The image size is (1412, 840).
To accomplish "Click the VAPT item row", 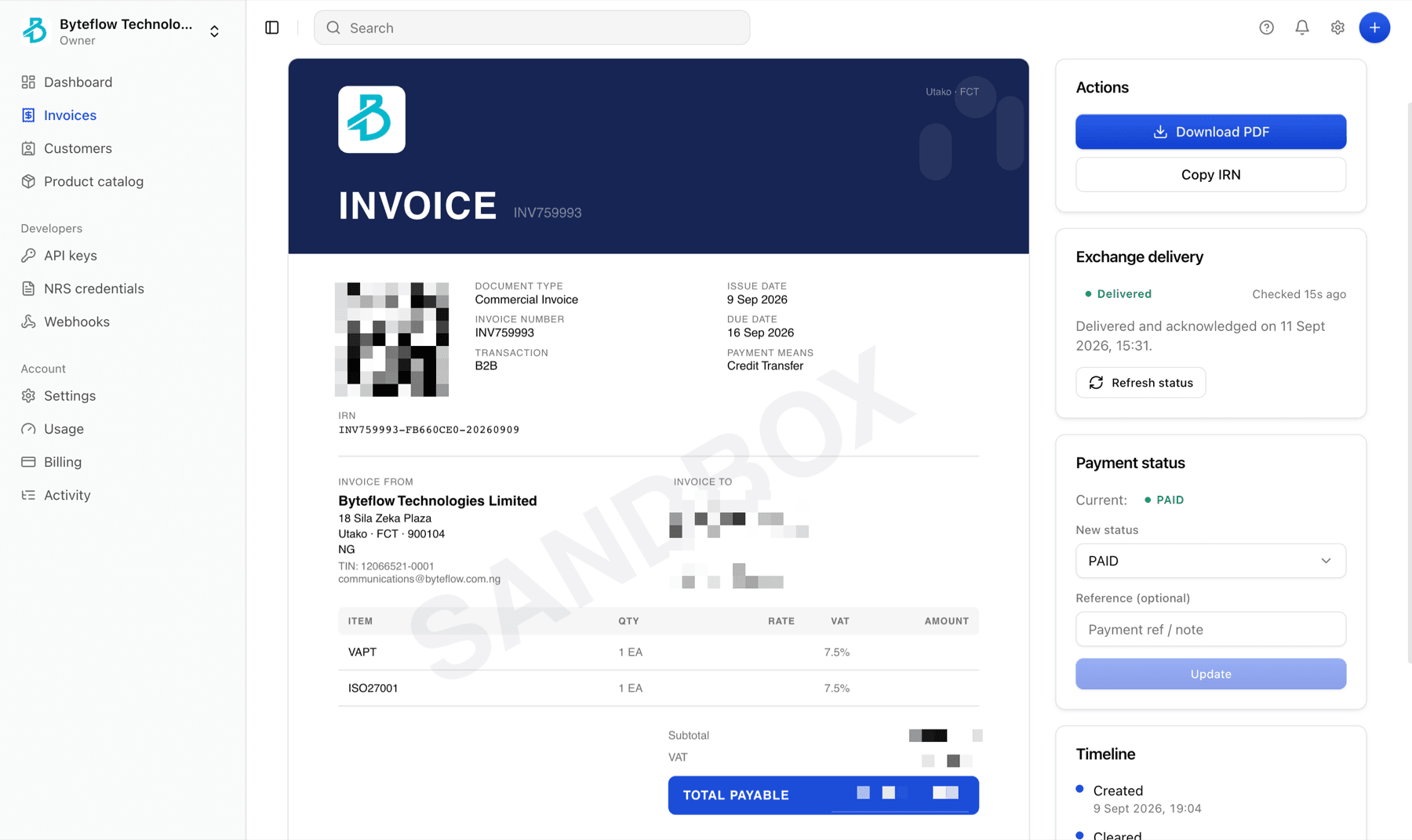I will 658,653.
